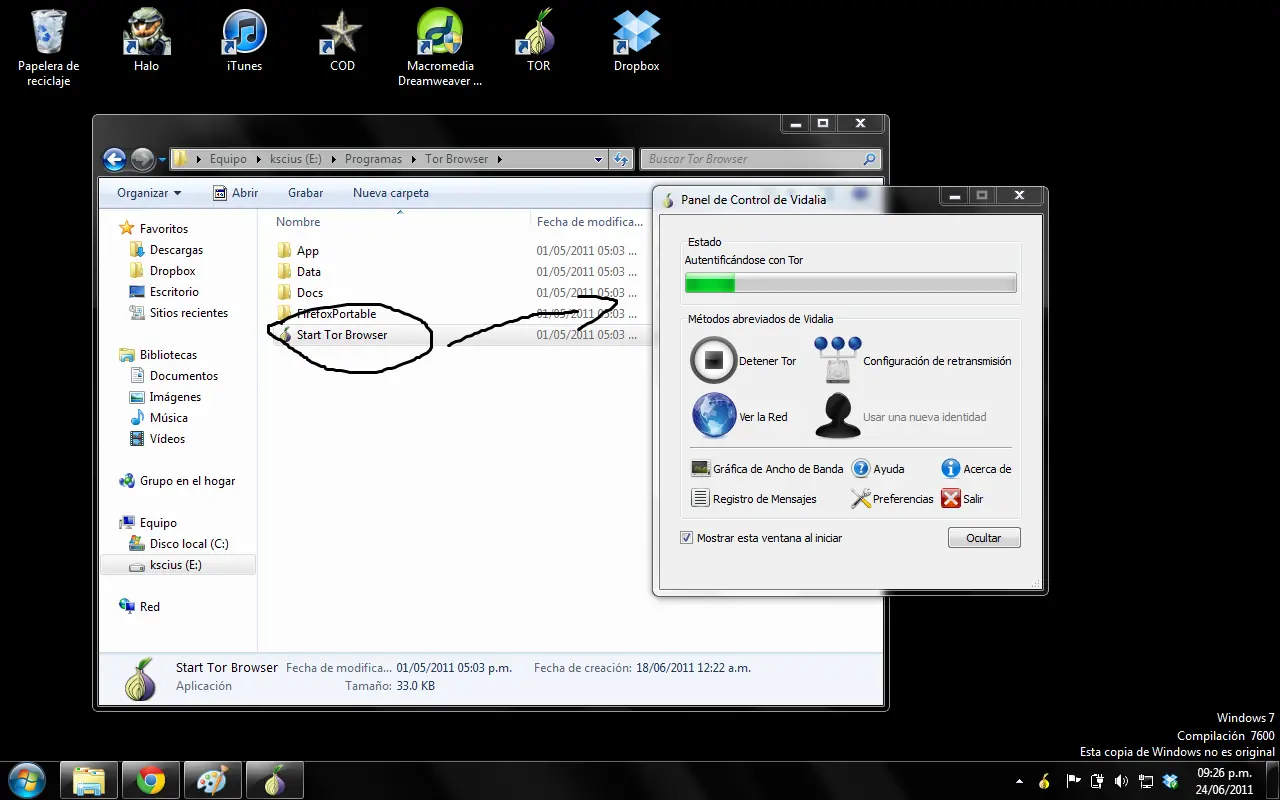Select the TOR desktop shortcut

(x=538, y=41)
